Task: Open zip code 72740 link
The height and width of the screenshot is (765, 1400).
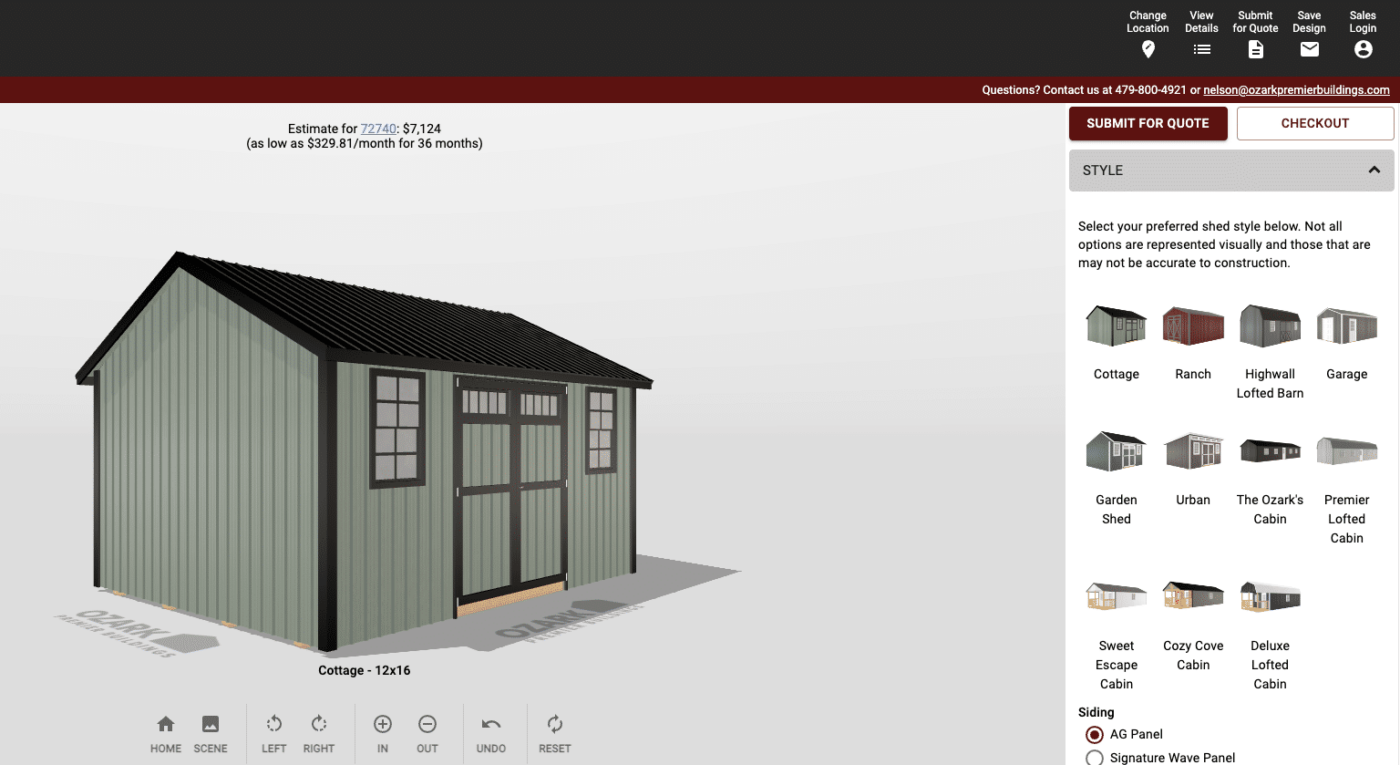Action: click(378, 128)
